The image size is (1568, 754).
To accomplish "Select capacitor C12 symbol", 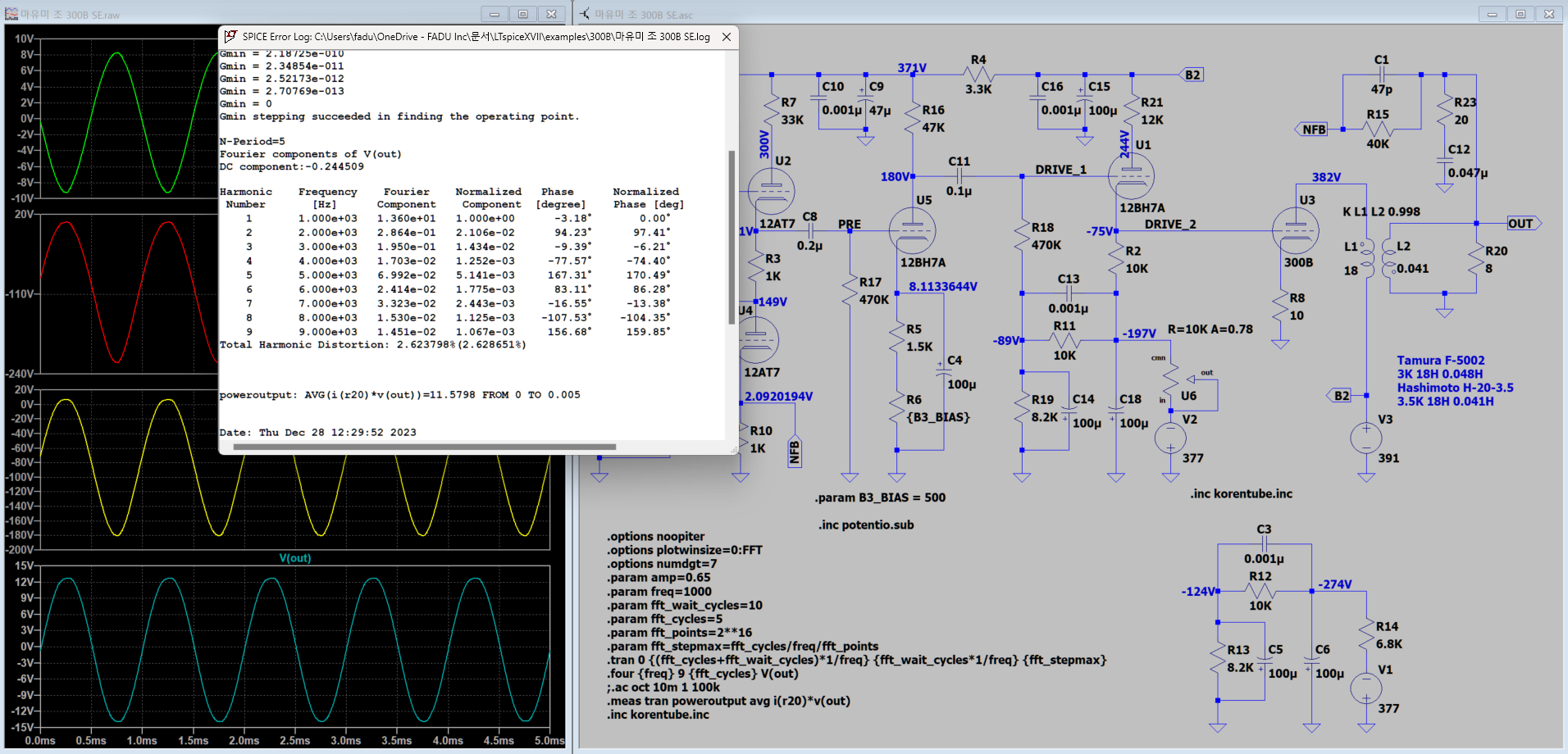I will (x=1445, y=160).
